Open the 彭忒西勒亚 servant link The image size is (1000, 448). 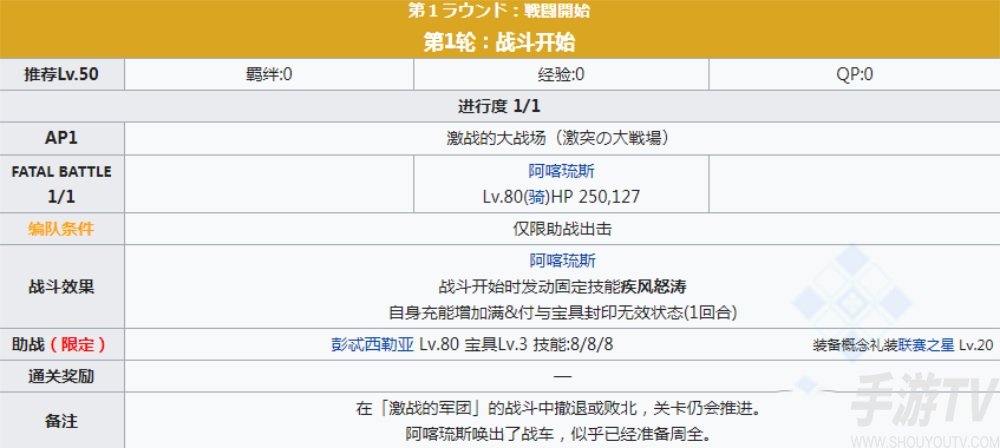[x=373, y=345]
